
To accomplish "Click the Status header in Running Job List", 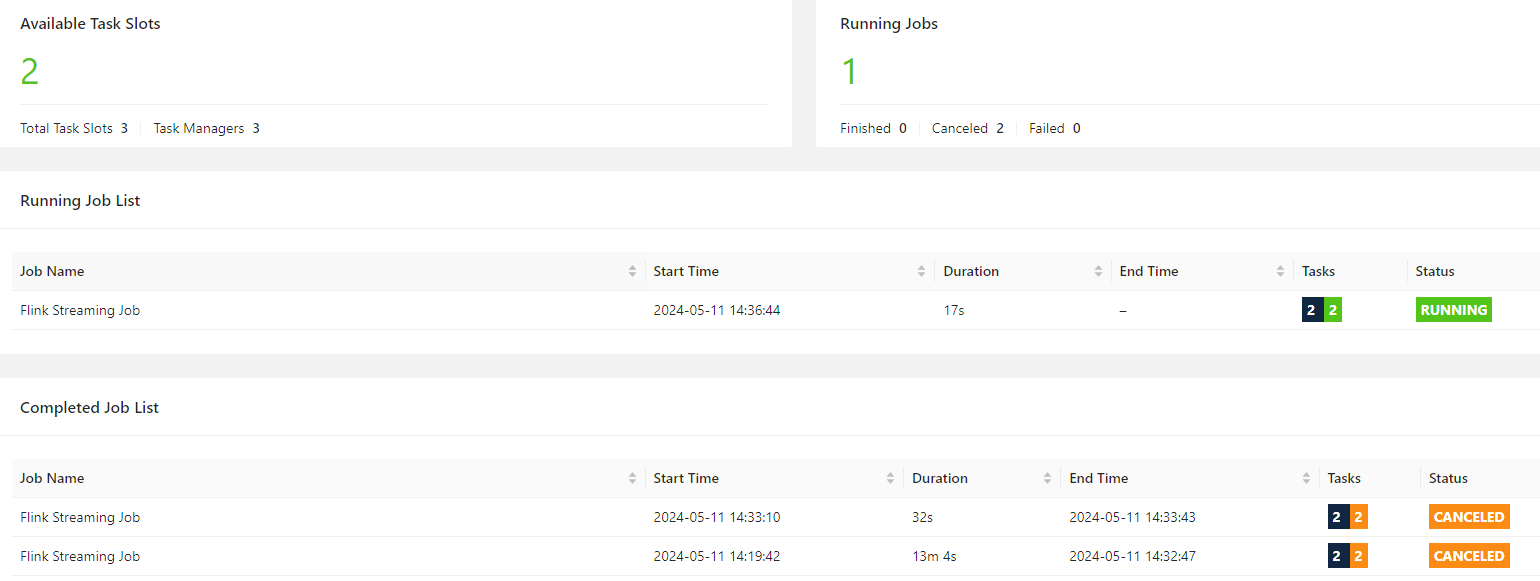I will pos(1435,271).
